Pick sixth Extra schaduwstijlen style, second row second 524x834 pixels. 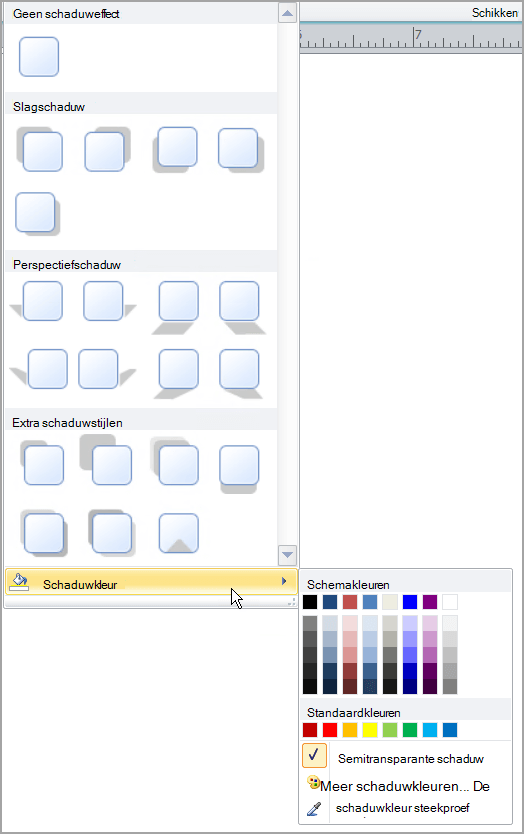point(112,533)
